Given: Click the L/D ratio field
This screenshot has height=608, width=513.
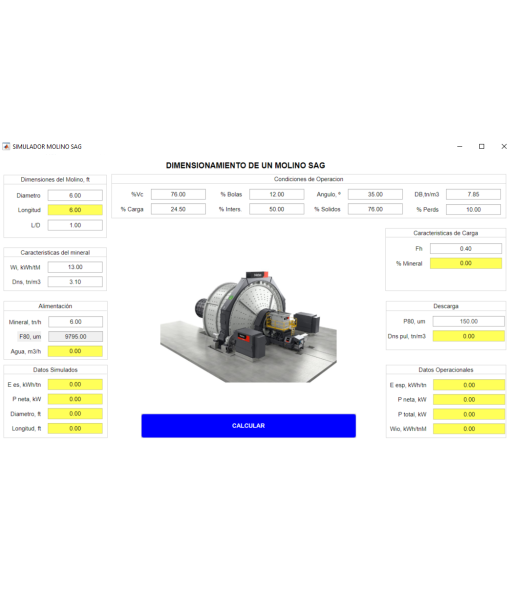Looking at the screenshot, I should click(75, 225).
